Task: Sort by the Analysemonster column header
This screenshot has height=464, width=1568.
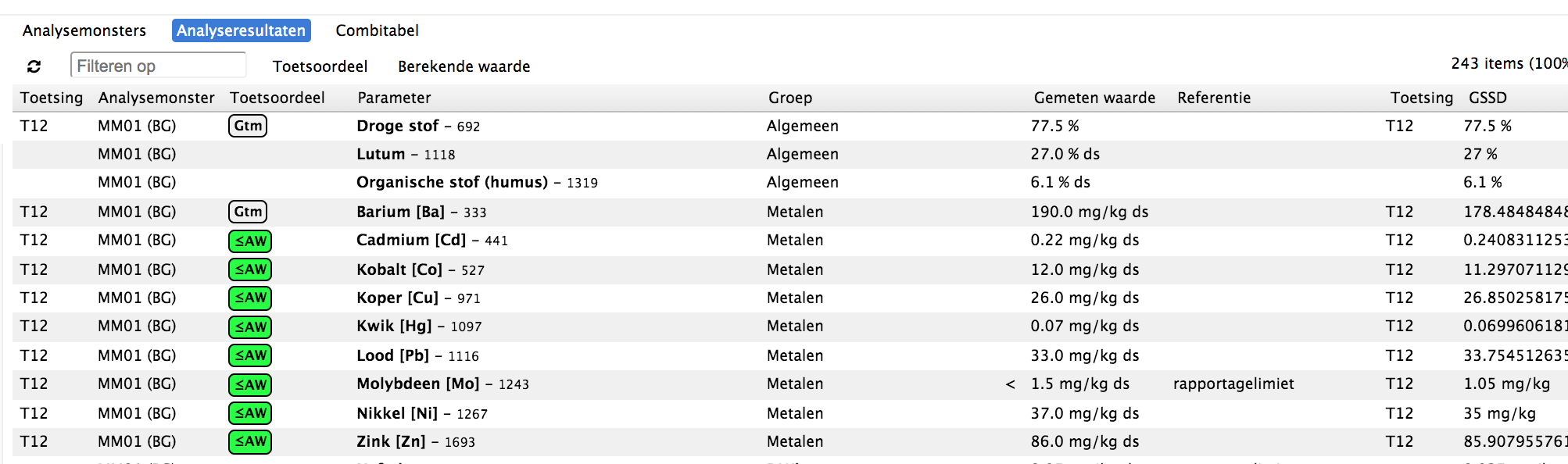Action: coord(156,98)
